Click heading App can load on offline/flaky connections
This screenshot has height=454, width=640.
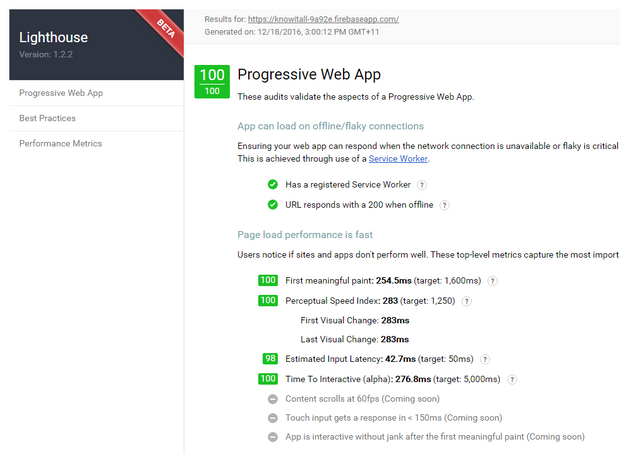[331, 126]
